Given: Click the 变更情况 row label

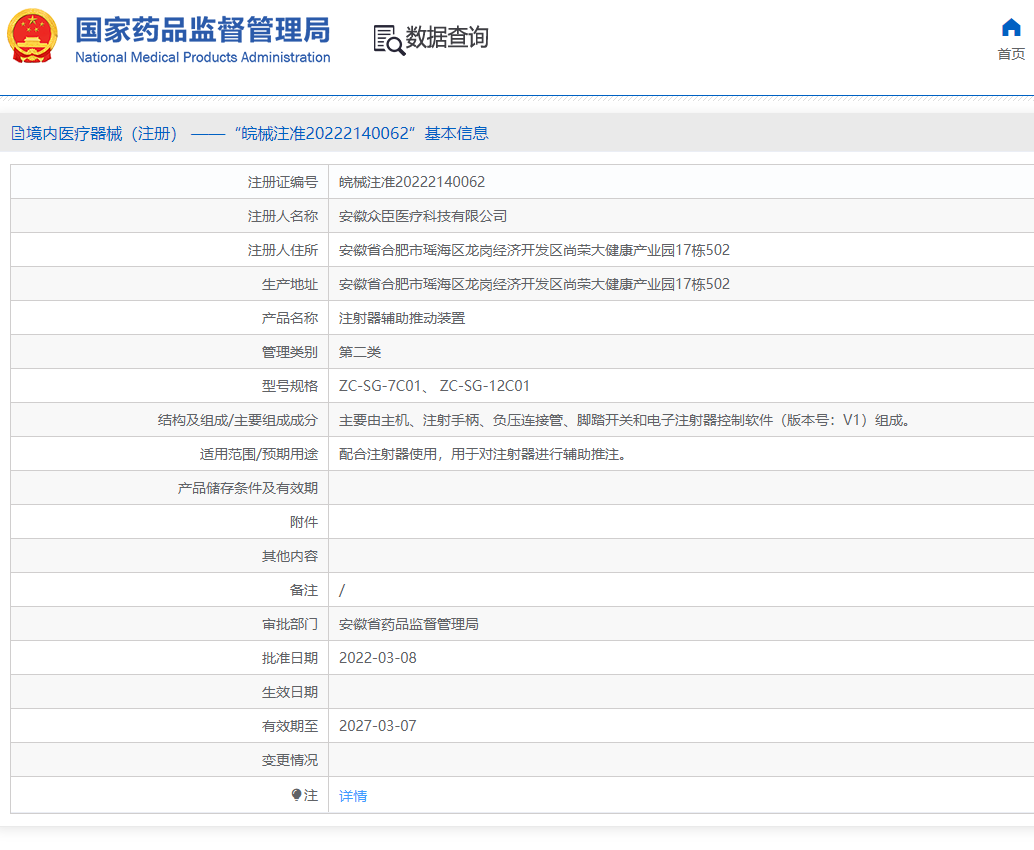Looking at the screenshot, I should 290,760.
